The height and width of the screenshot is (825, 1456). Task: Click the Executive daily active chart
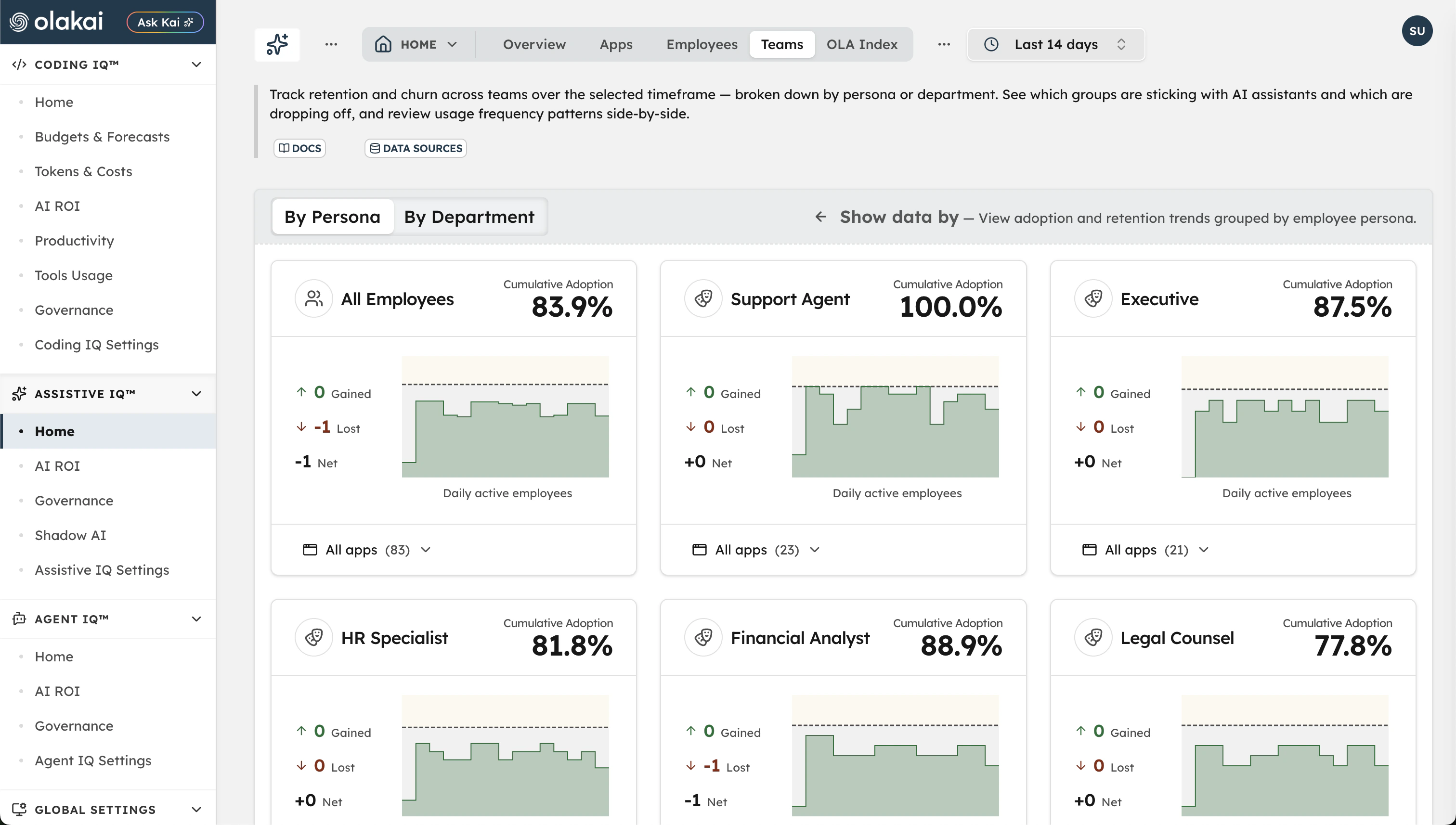coord(1285,416)
